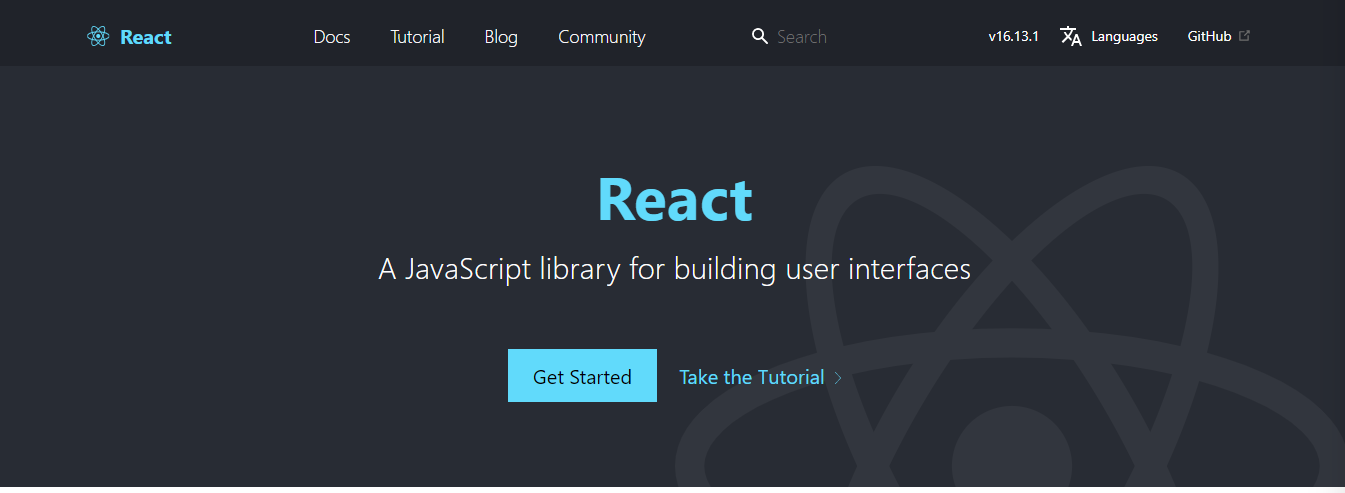Click the chevron after Take the Tutorial
The image size is (1345, 493).
tap(838, 378)
